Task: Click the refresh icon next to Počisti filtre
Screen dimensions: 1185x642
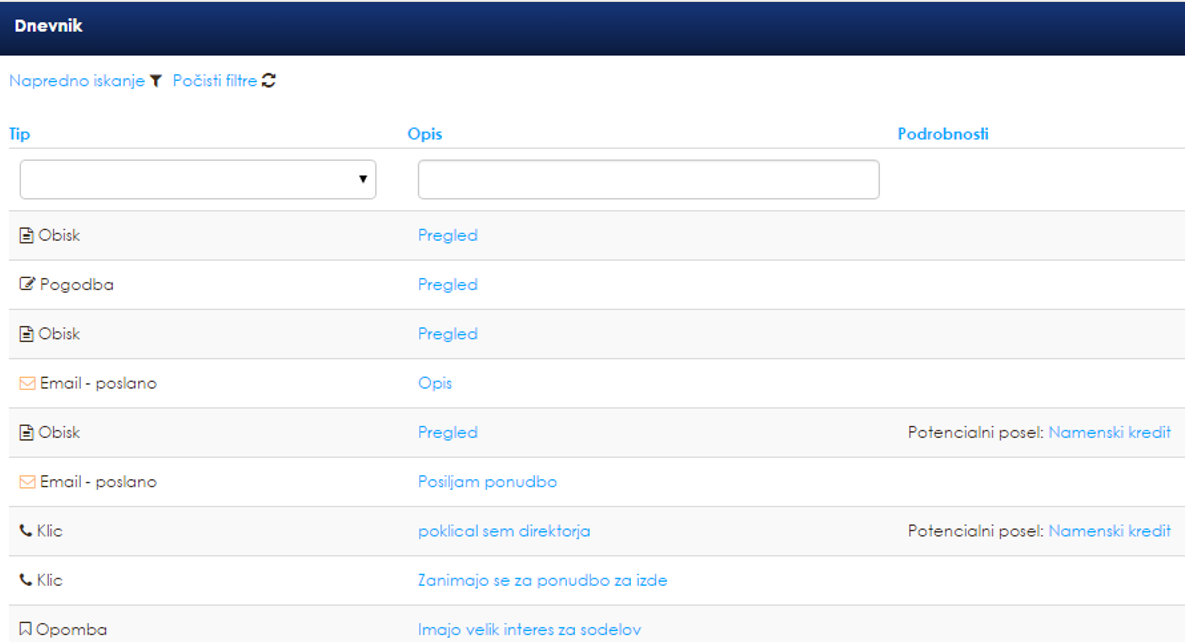Action: tap(269, 81)
